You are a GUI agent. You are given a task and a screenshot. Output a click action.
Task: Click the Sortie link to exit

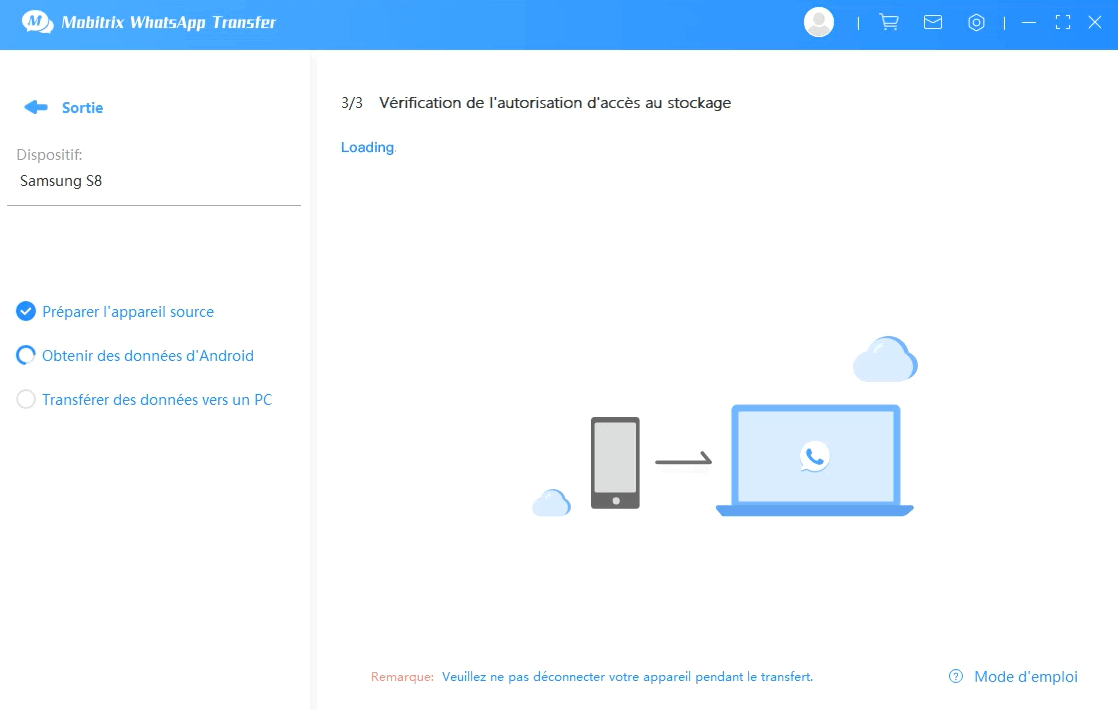click(83, 107)
